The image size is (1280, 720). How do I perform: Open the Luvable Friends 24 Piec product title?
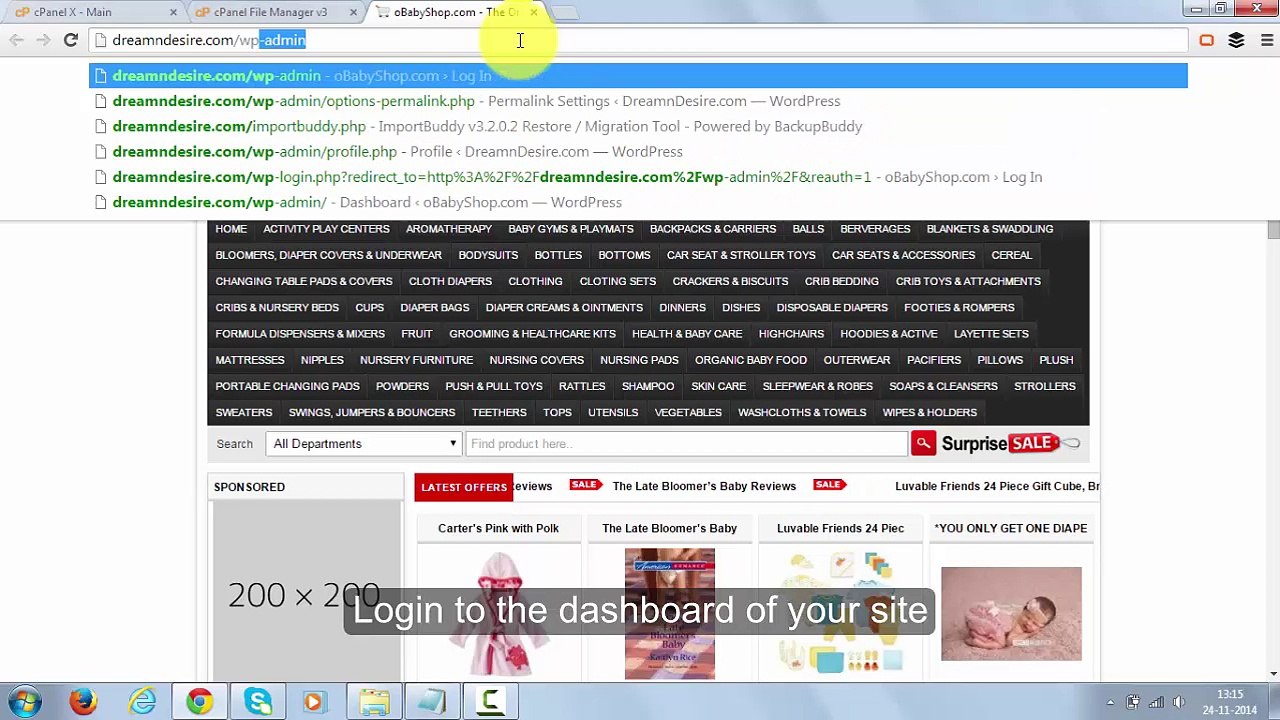[840, 528]
